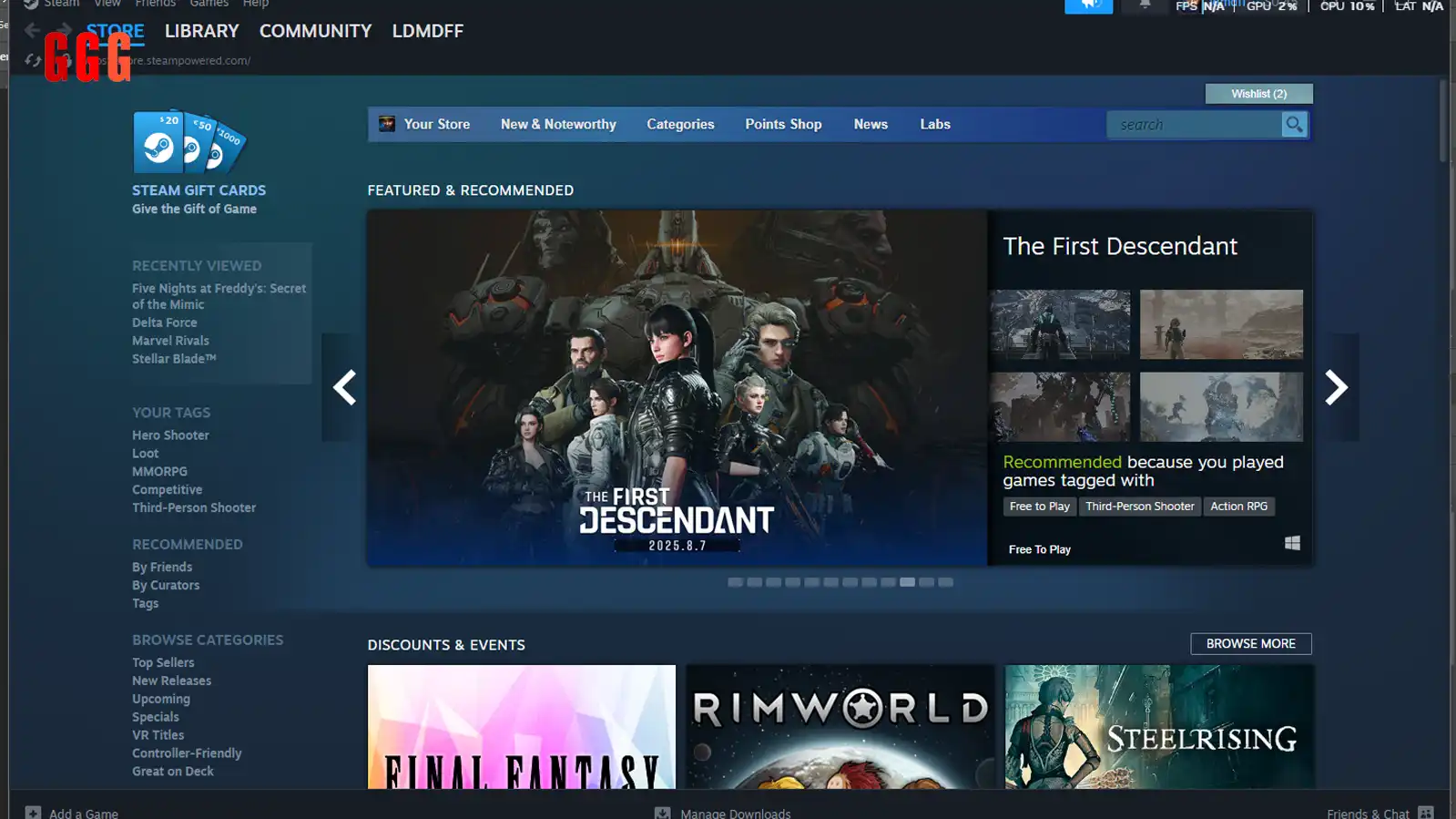This screenshot has width=1456, height=819.
Task: Browse the Competitive tag
Action: coord(167,490)
